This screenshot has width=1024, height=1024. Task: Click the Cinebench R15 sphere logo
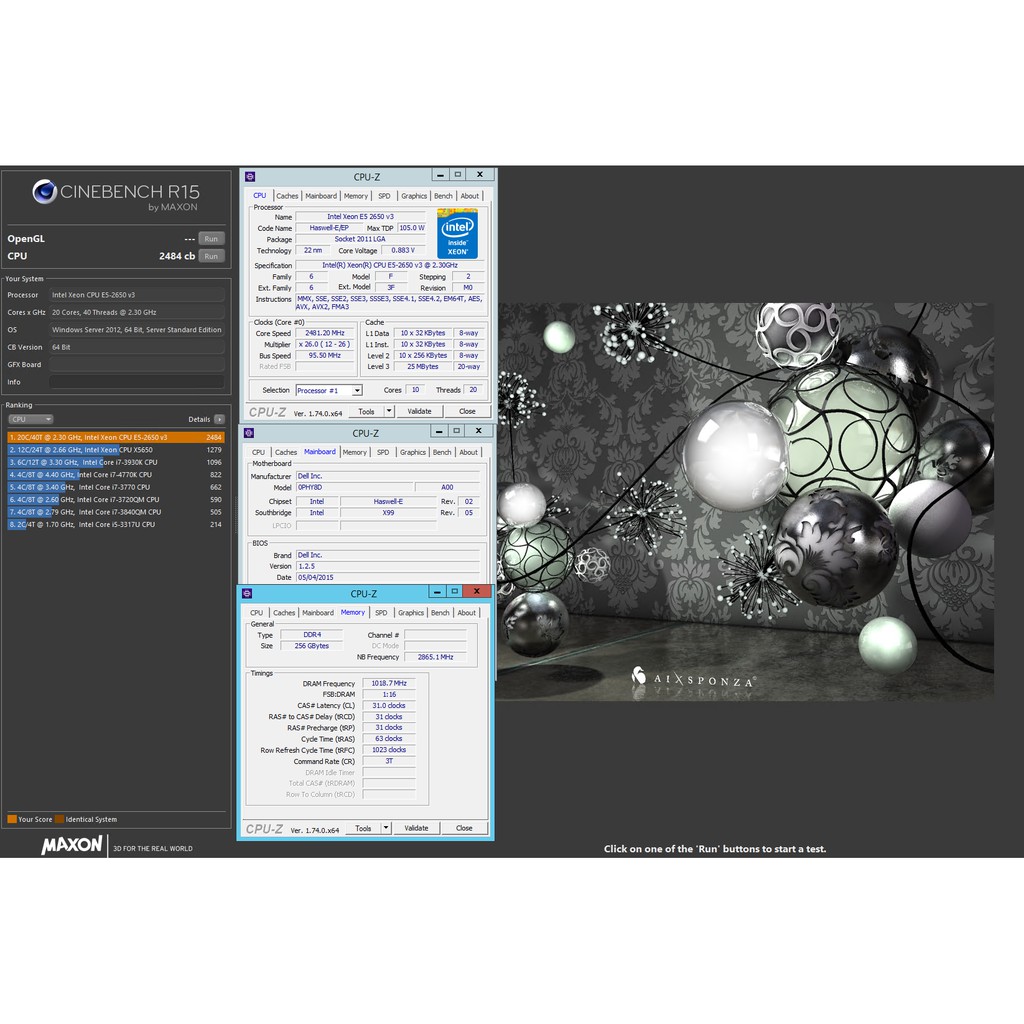tap(44, 192)
